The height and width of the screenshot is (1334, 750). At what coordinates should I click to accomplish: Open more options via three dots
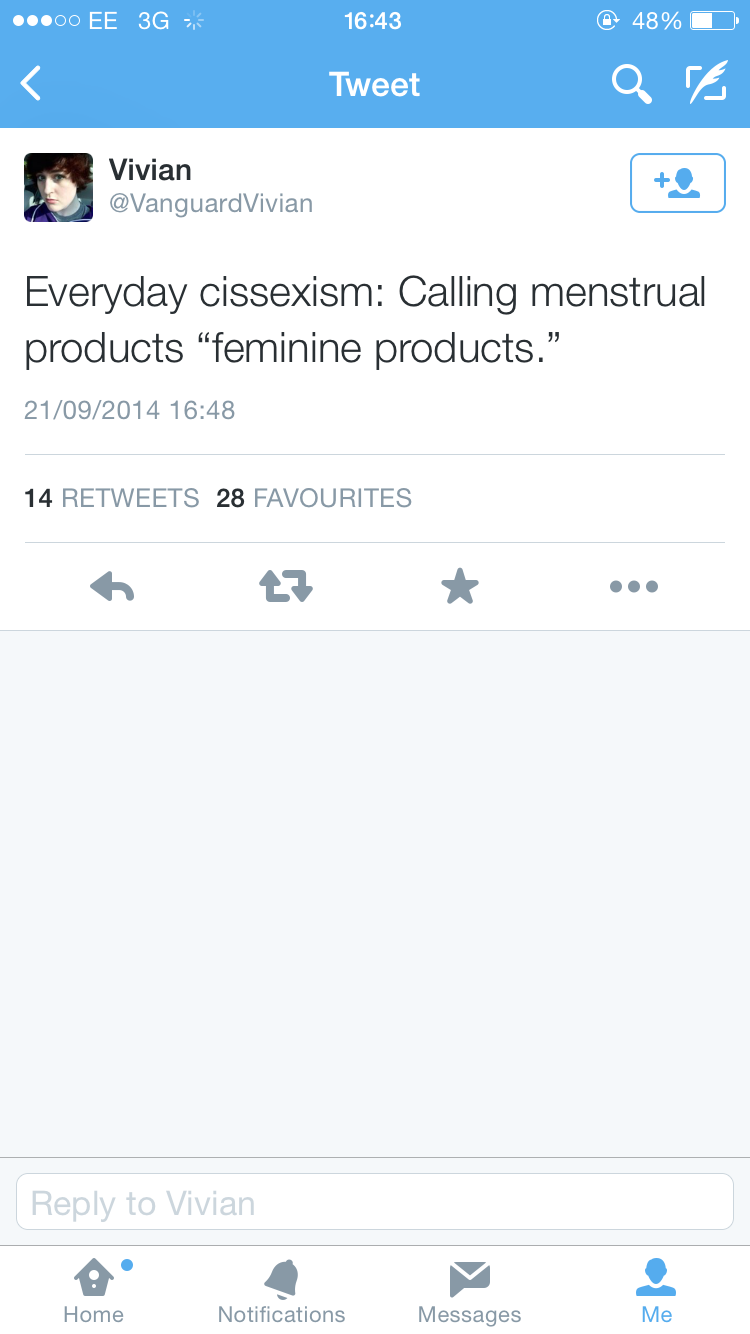(x=634, y=587)
